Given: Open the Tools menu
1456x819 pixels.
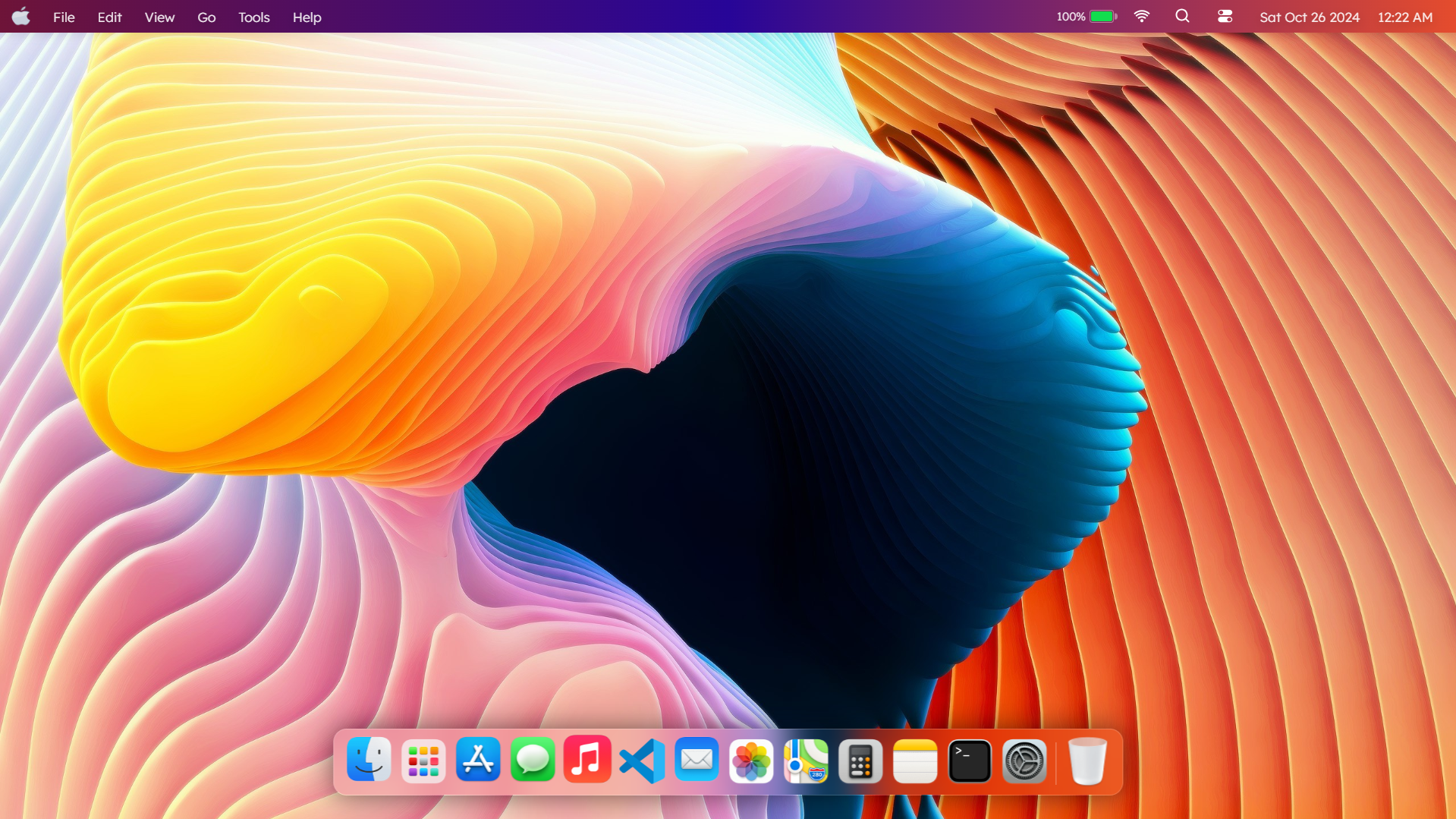Looking at the screenshot, I should (x=253, y=17).
